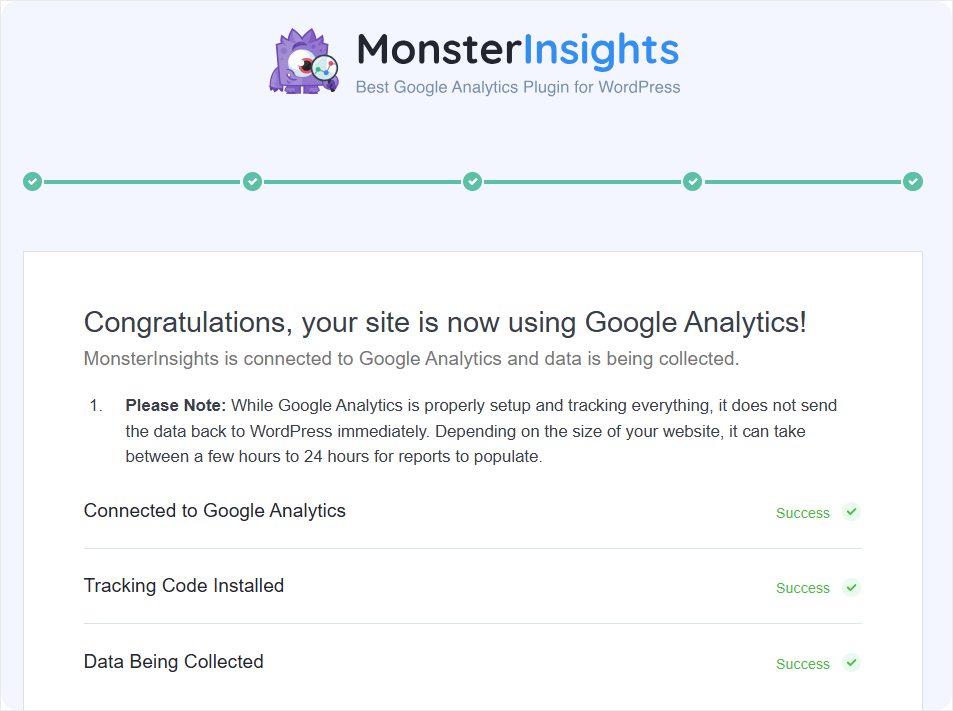Image resolution: width=953 pixels, height=711 pixels.
Task: Click the Congratulations heading text
Action: pos(445,323)
